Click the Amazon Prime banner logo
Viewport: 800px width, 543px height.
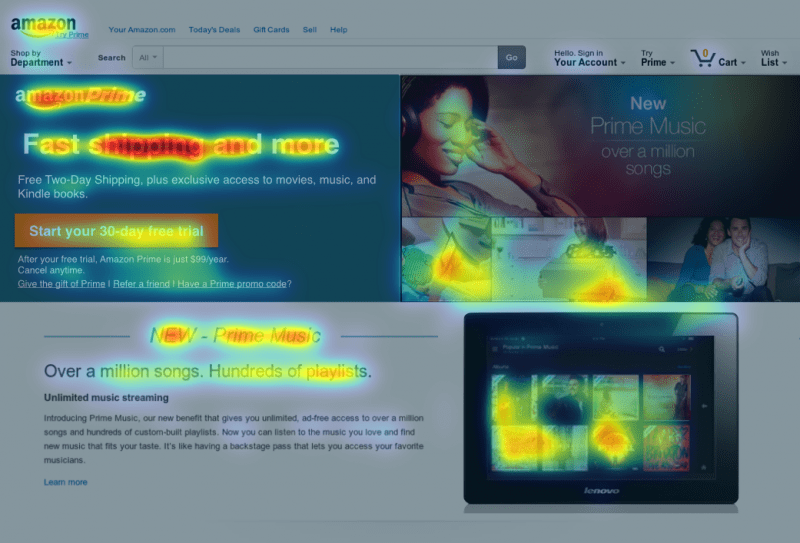[81, 95]
